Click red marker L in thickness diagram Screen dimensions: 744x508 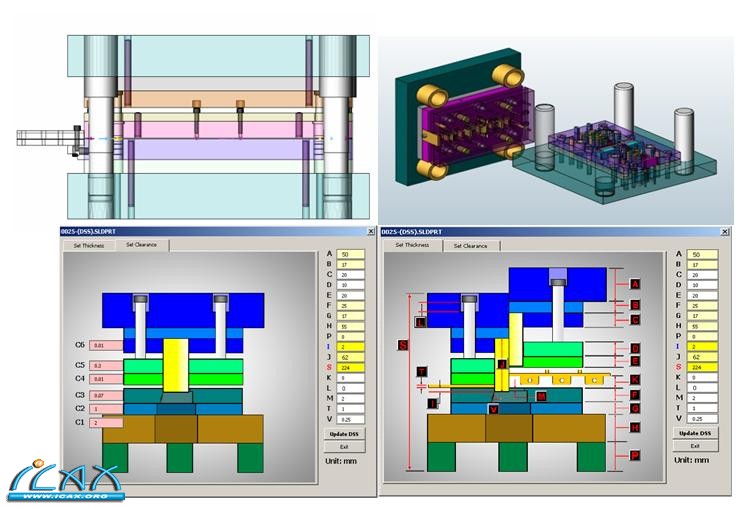pyautogui.click(x=421, y=323)
